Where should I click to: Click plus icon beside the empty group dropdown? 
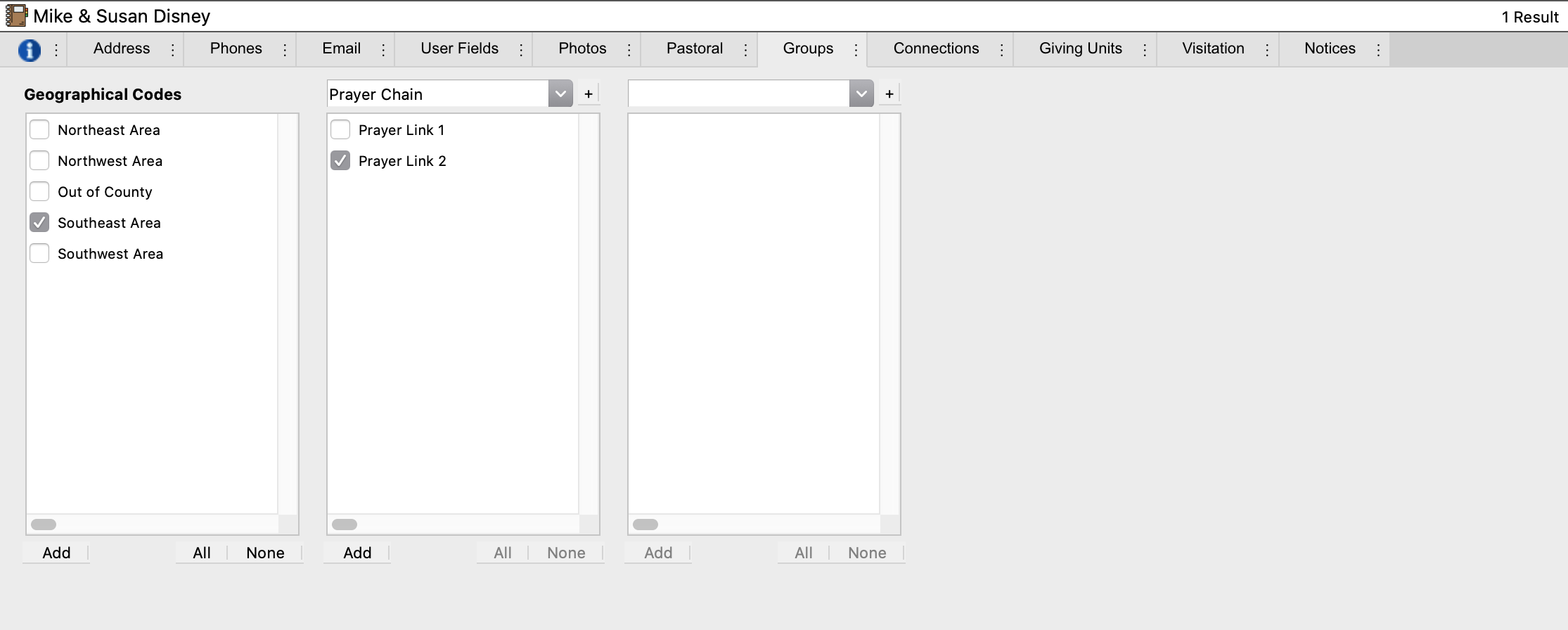pyautogui.click(x=889, y=94)
